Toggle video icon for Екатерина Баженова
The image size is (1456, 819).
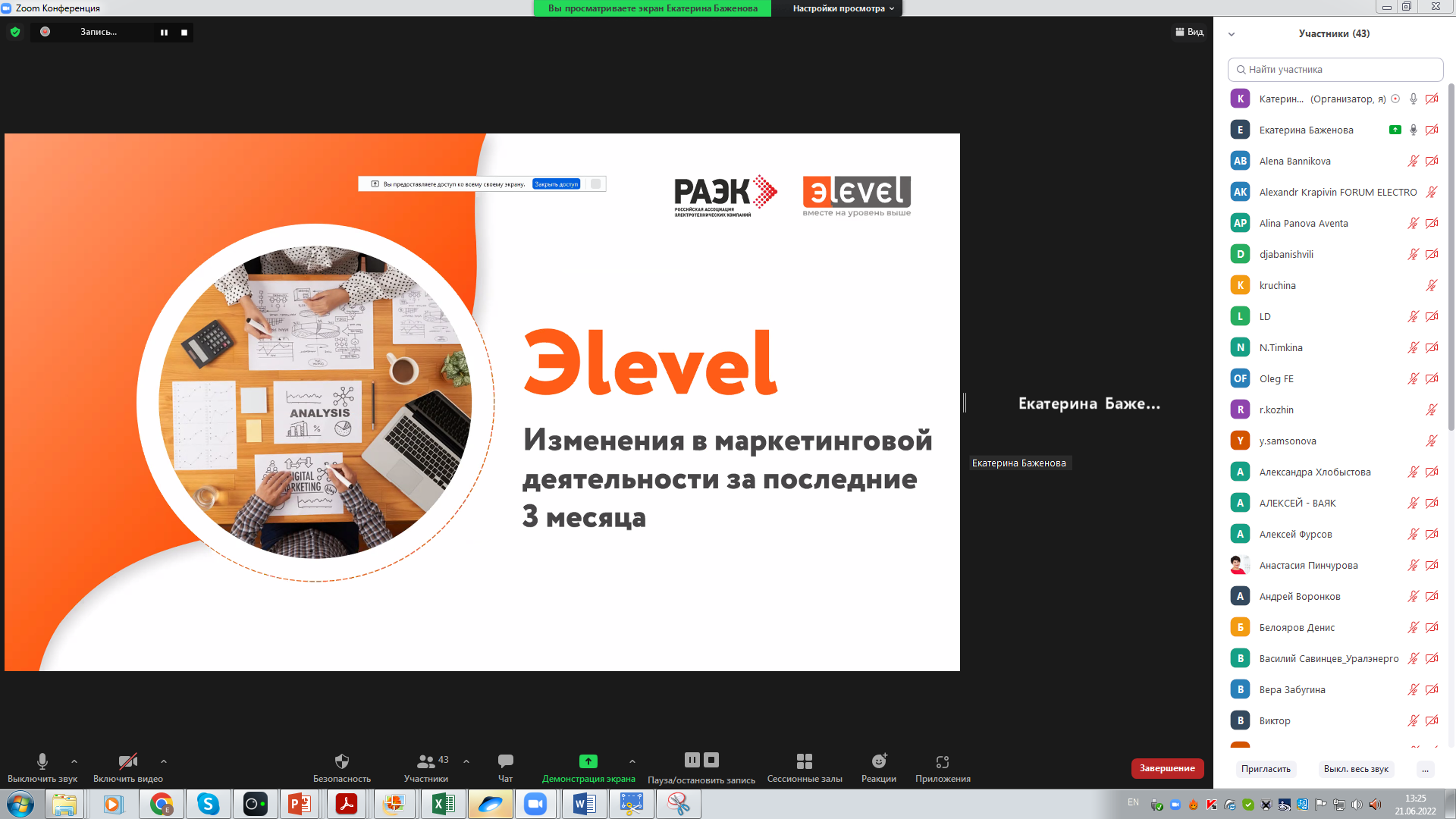click(x=1432, y=130)
